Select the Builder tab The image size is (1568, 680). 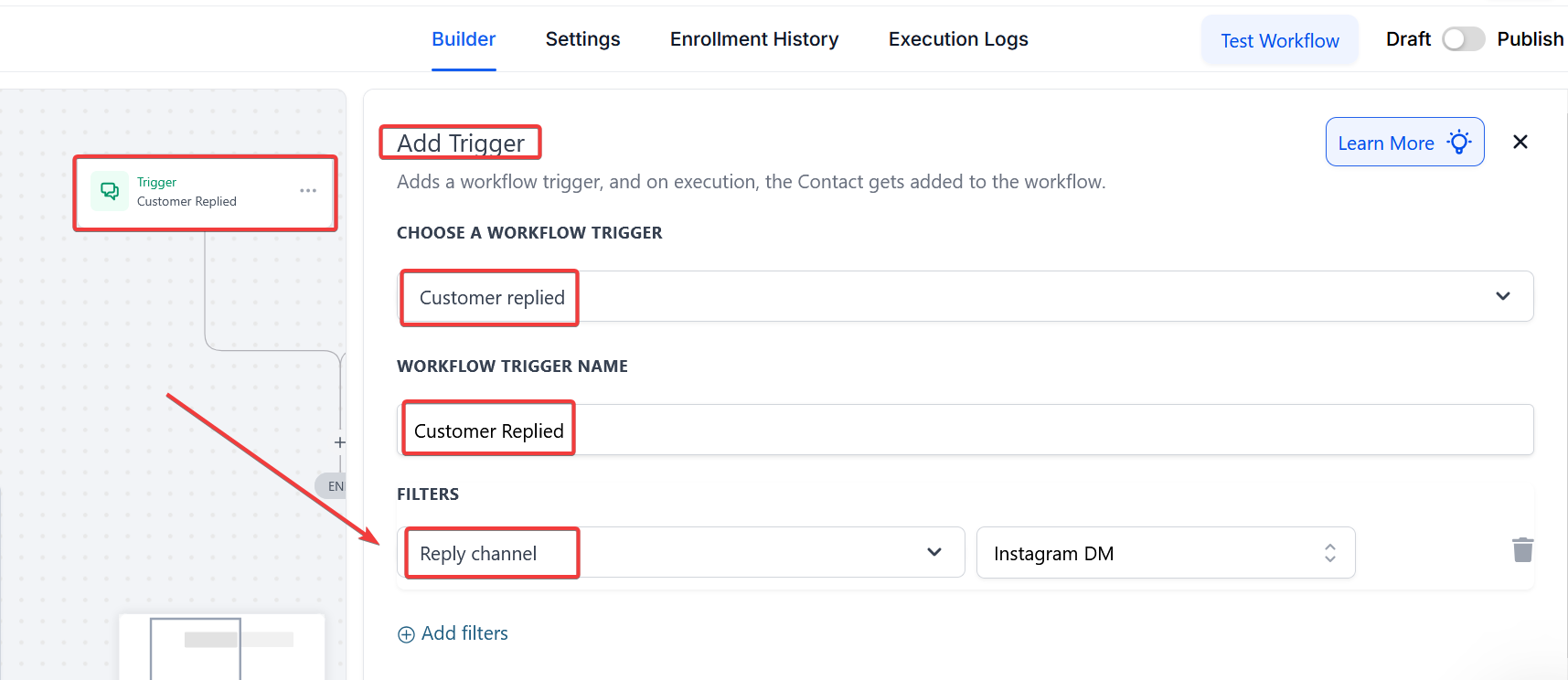click(x=464, y=39)
